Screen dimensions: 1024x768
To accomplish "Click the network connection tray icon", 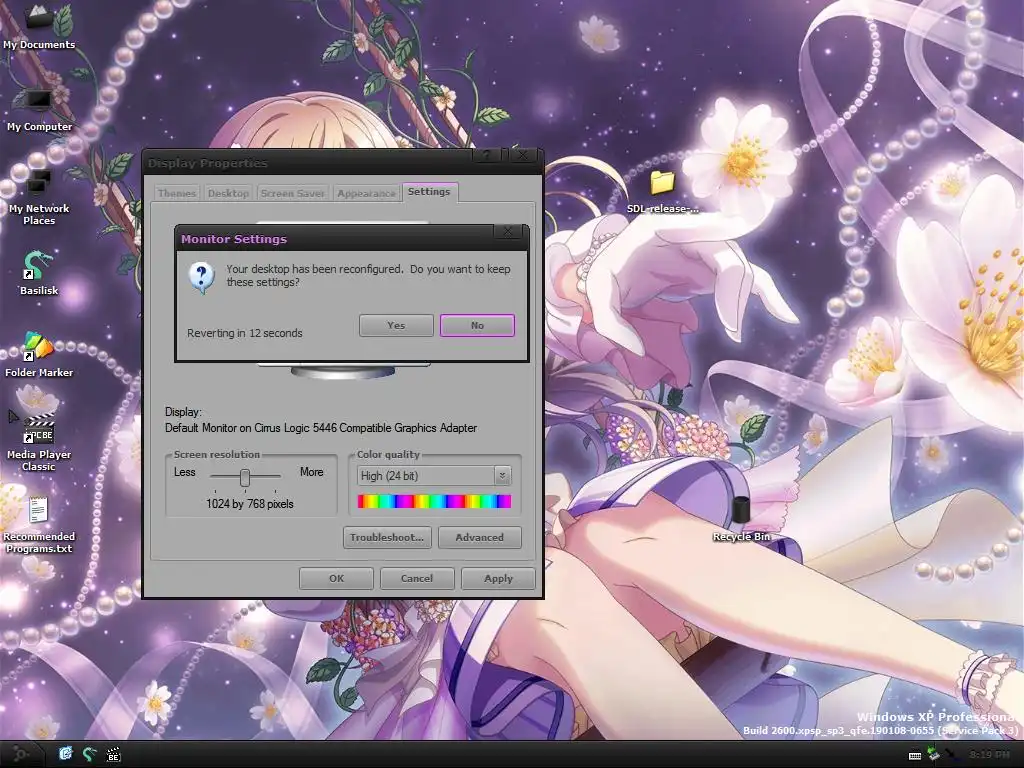I will 934,754.
